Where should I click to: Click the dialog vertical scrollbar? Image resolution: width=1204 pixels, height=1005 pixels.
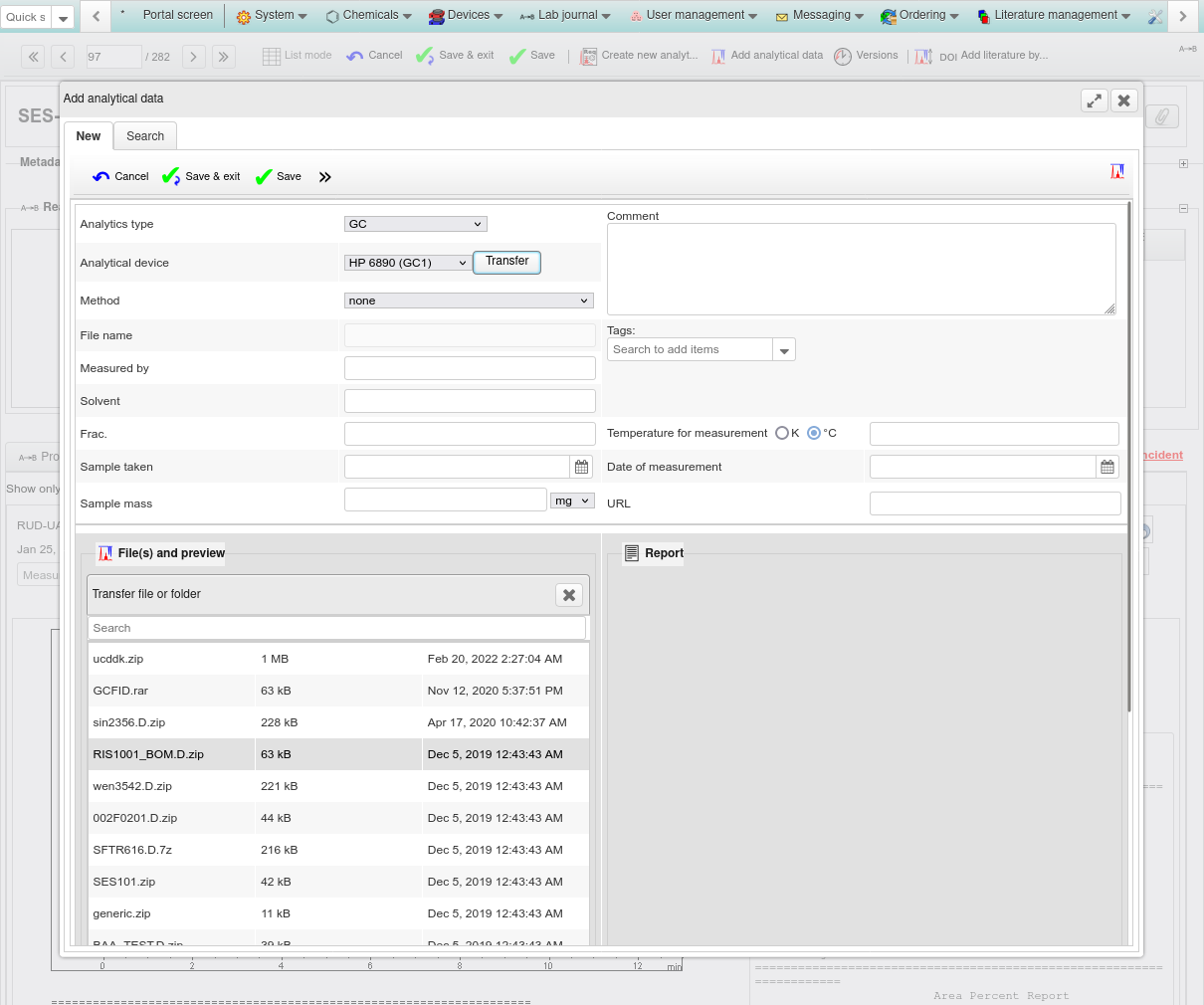click(1129, 458)
